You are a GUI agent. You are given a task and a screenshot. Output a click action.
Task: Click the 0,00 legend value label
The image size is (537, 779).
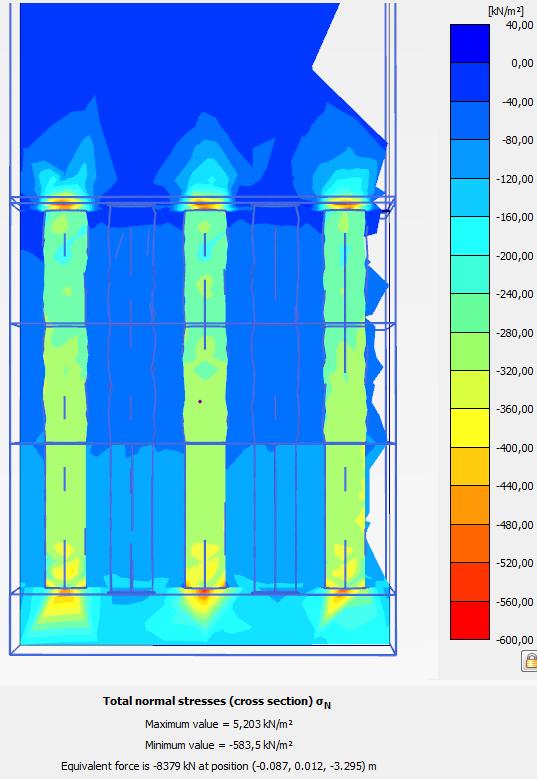coord(522,63)
